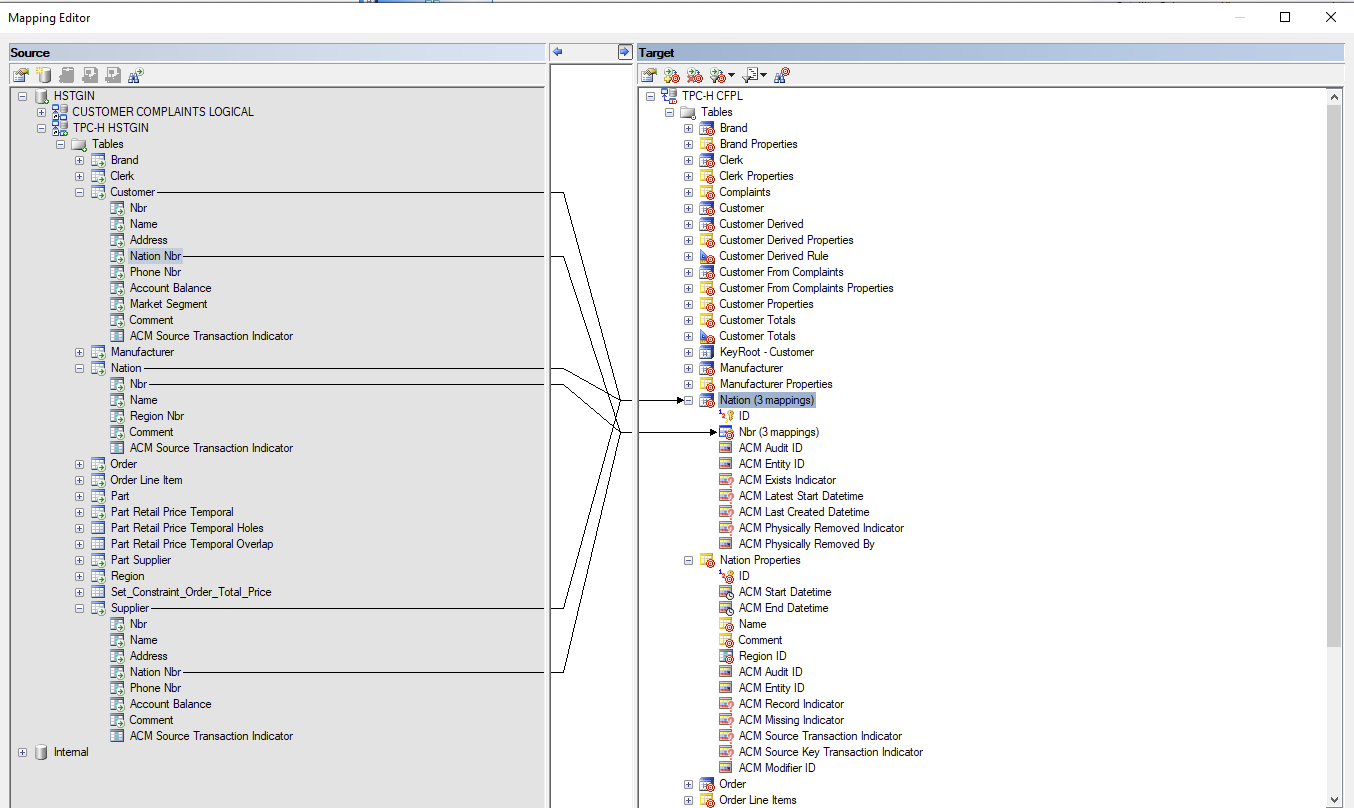The width and height of the screenshot is (1354, 808).
Task: Select 'Market Segment' column
Action: click(x=169, y=304)
